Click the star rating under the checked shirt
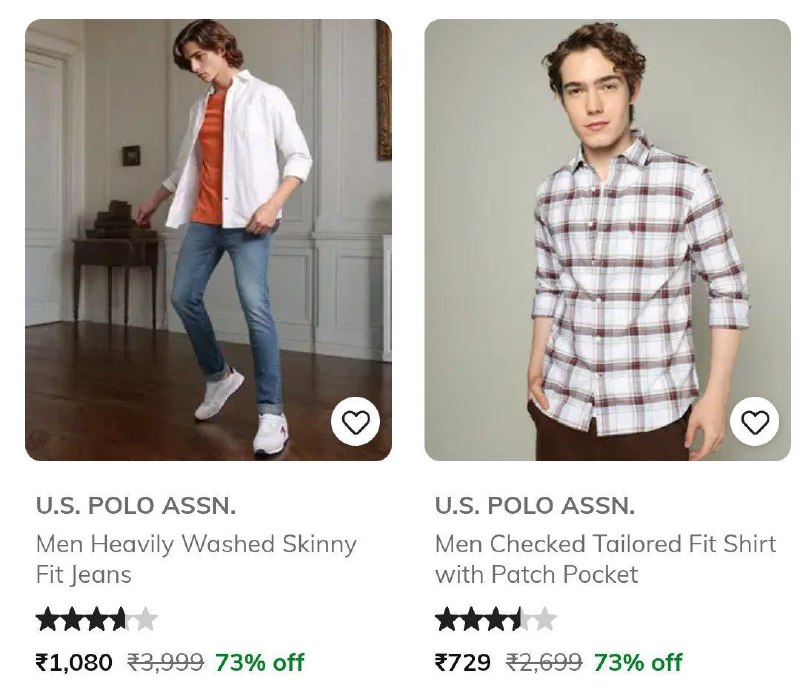 click(496, 620)
